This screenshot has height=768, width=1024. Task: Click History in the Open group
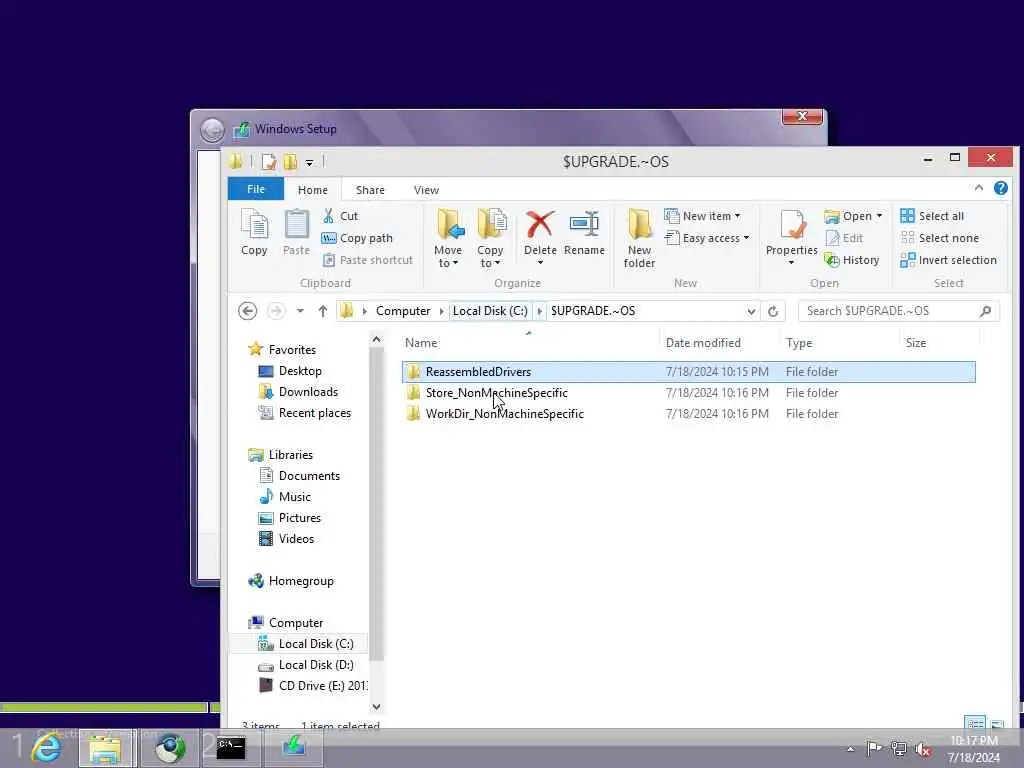pos(852,260)
